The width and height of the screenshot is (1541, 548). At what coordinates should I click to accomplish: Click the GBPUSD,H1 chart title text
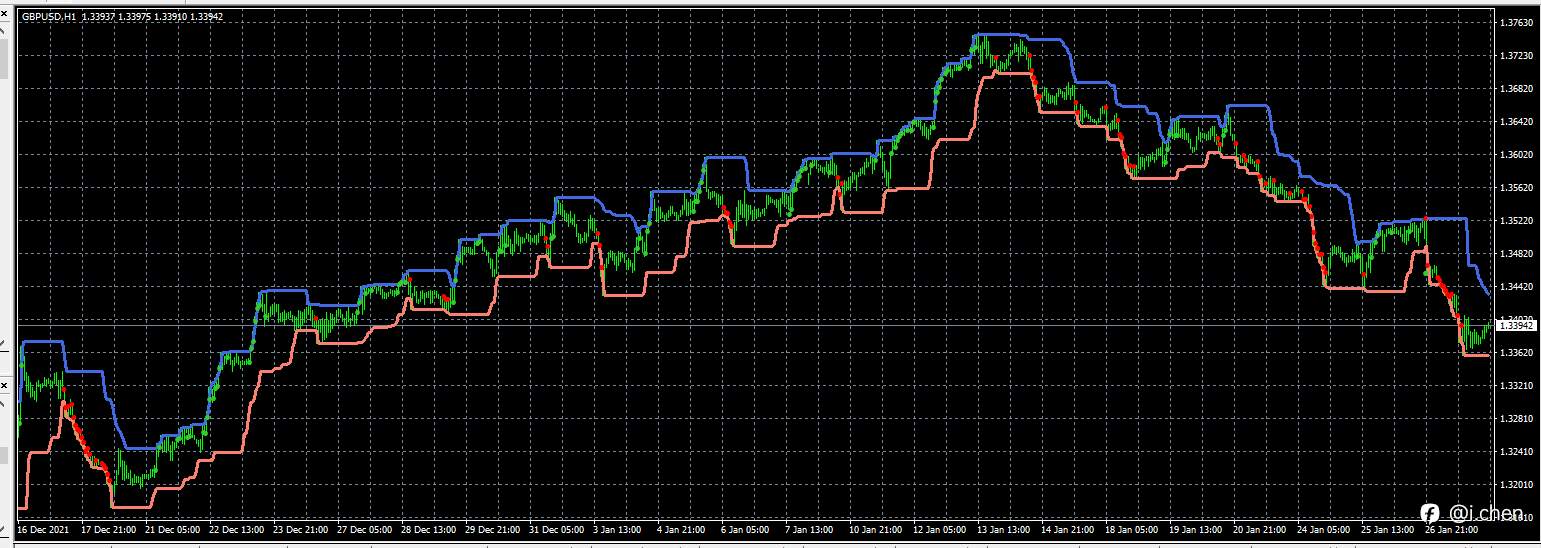(x=48, y=17)
